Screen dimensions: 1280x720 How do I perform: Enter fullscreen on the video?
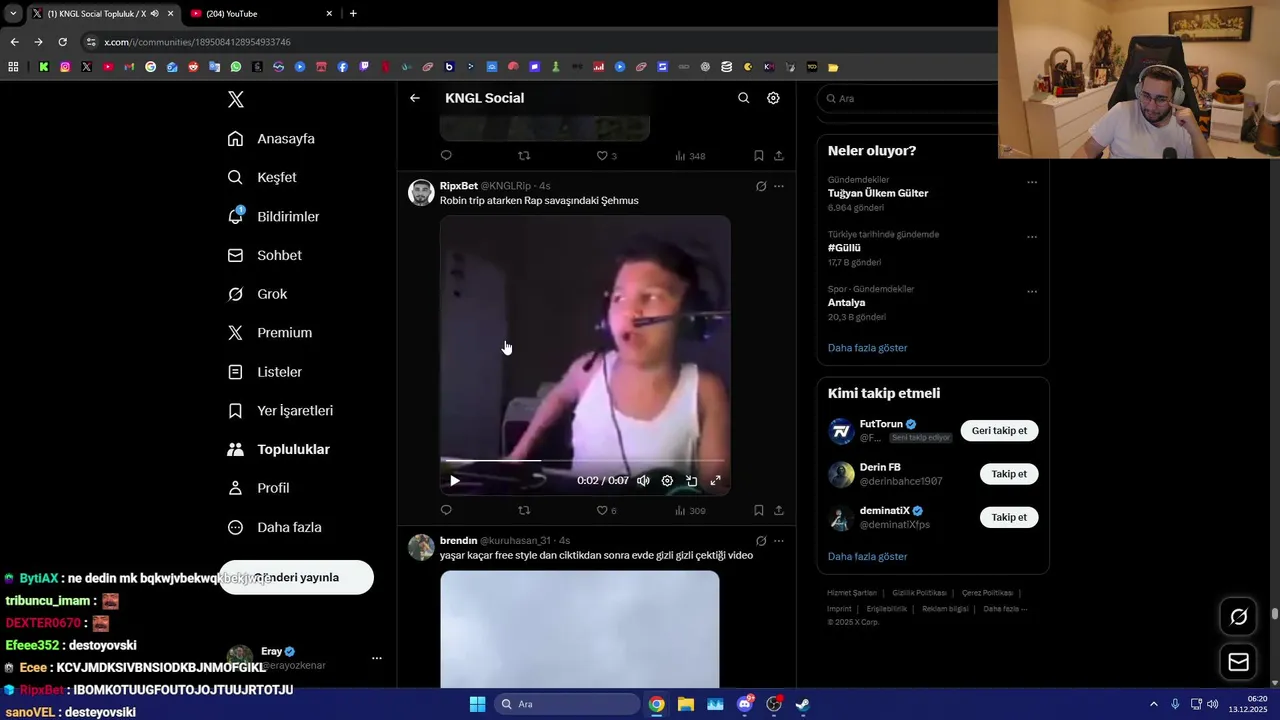715,481
